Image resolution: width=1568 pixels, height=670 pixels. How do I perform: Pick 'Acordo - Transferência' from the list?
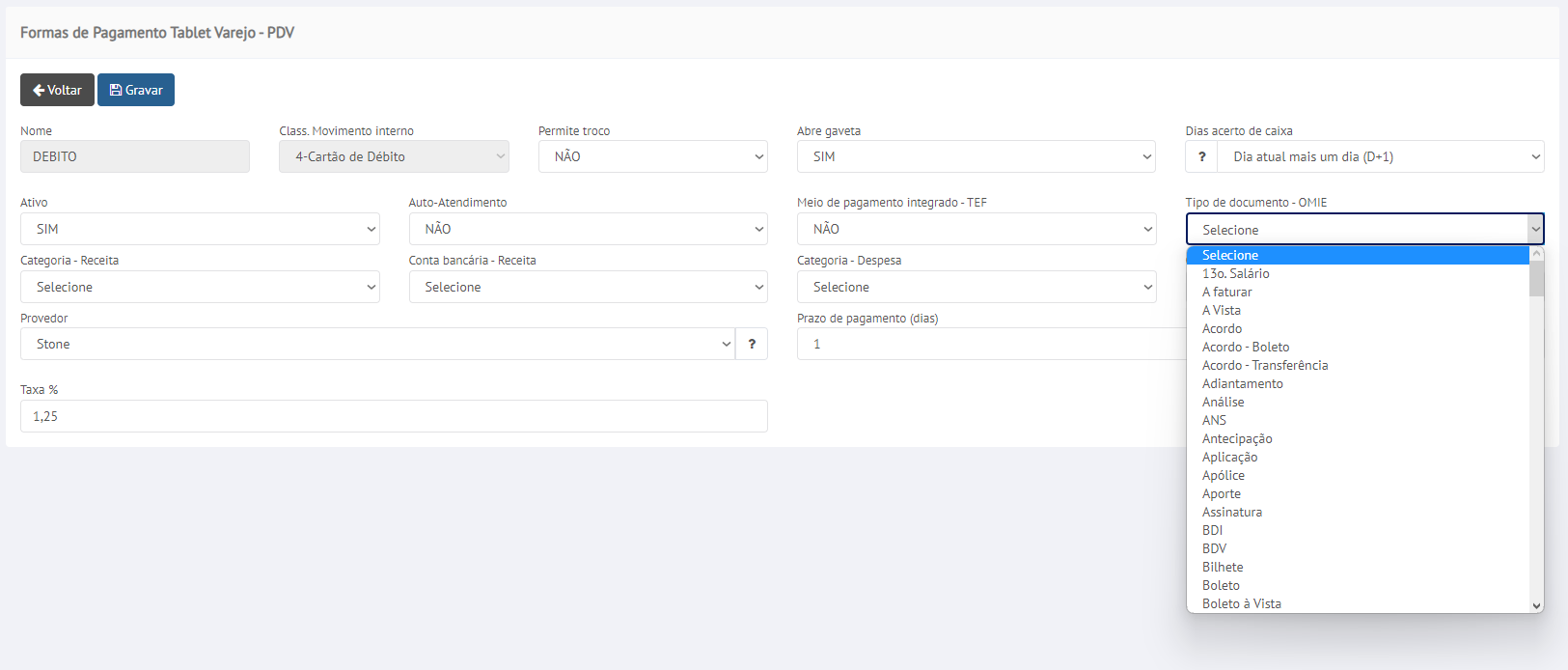(1264, 365)
